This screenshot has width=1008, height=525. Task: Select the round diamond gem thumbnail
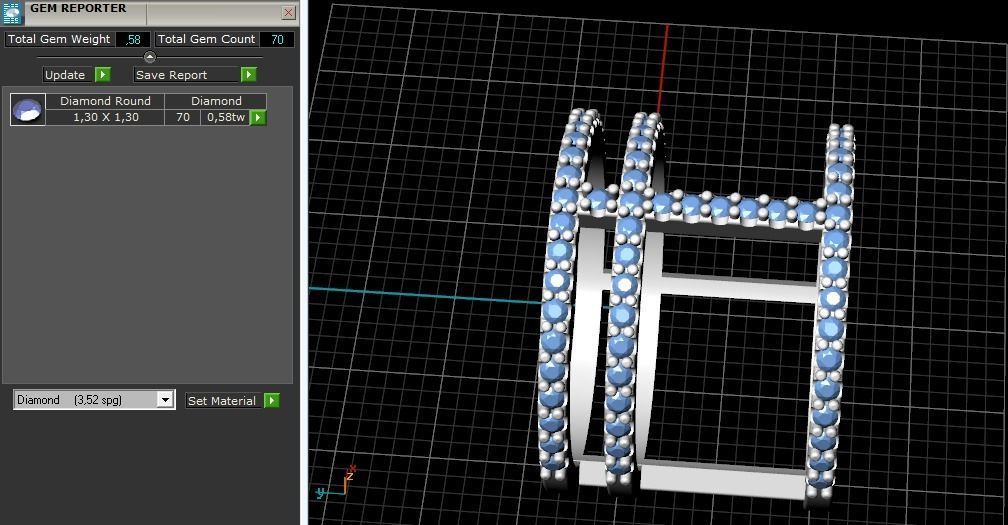click(x=28, y=109)
